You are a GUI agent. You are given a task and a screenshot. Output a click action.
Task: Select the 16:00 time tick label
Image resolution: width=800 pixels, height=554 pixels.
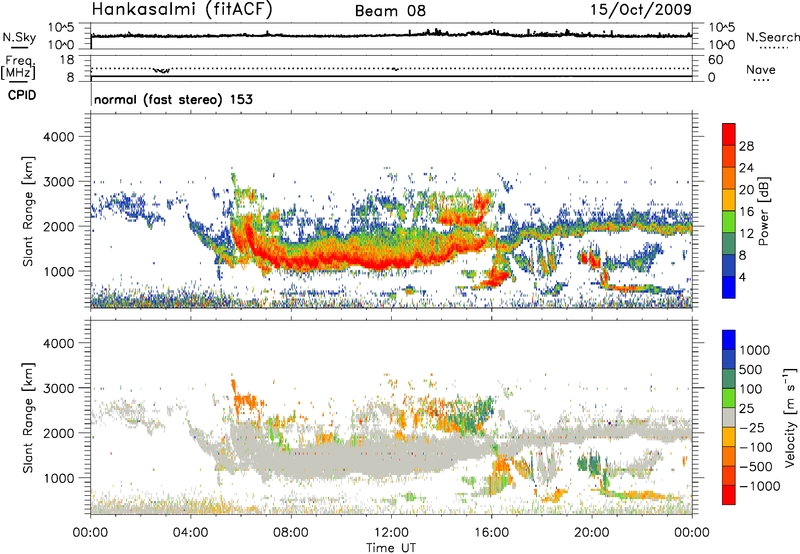coord(491,533)
